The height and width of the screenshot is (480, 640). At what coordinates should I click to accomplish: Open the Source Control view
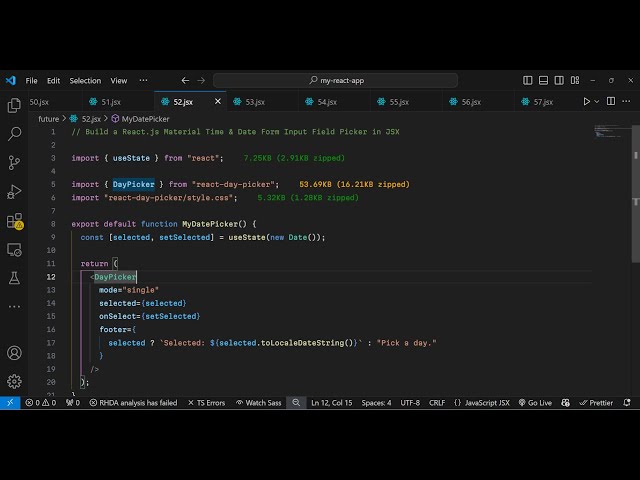click(14, 162)
